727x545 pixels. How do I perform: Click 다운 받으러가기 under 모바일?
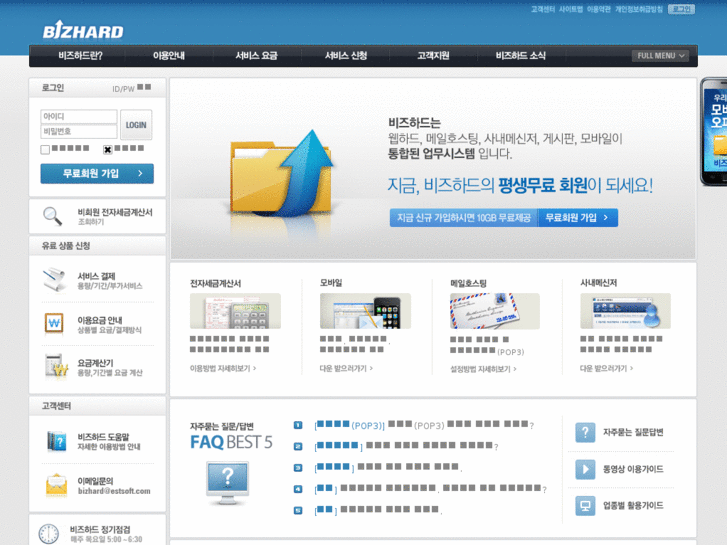coord(346,368)
